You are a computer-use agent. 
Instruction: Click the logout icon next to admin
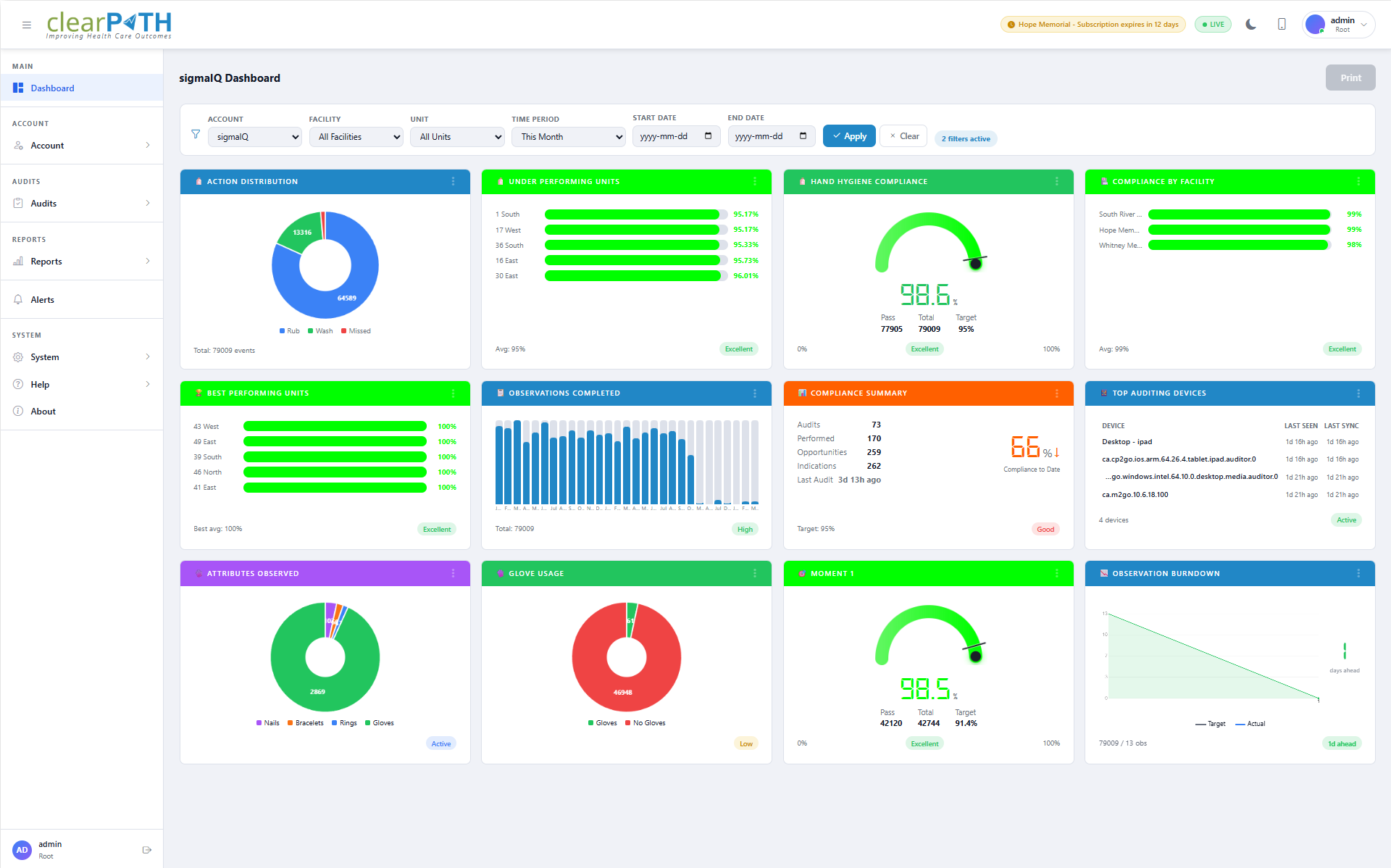tap(147, 848)
